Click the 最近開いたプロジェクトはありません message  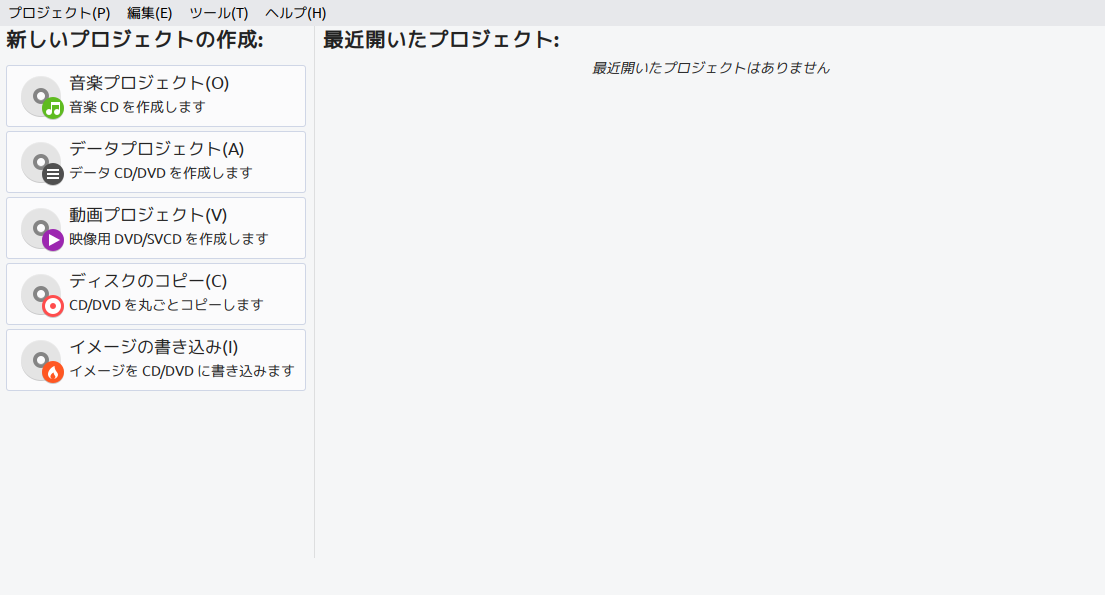[x=710, y=68]
